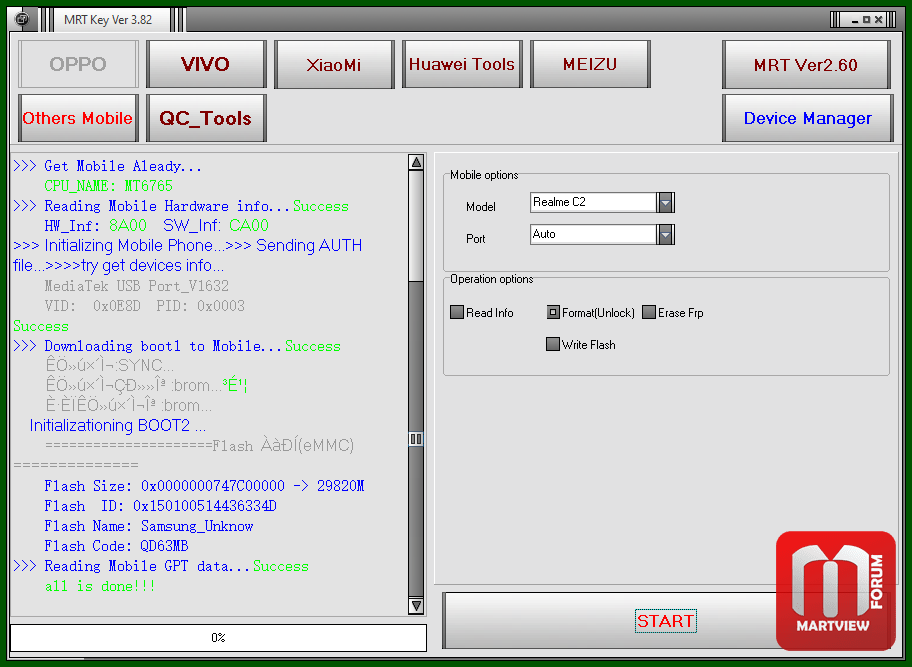Click the 'Initializationing BOOT2' log line
This screenshot has width=912, height=667.
coord(117,426)
